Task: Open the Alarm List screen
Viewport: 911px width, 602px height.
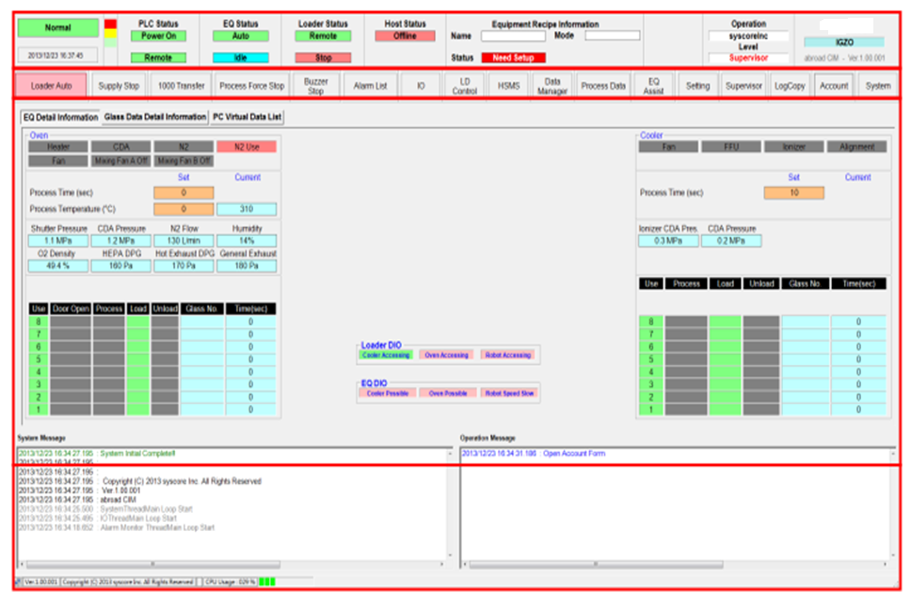Action: [368, 86]
